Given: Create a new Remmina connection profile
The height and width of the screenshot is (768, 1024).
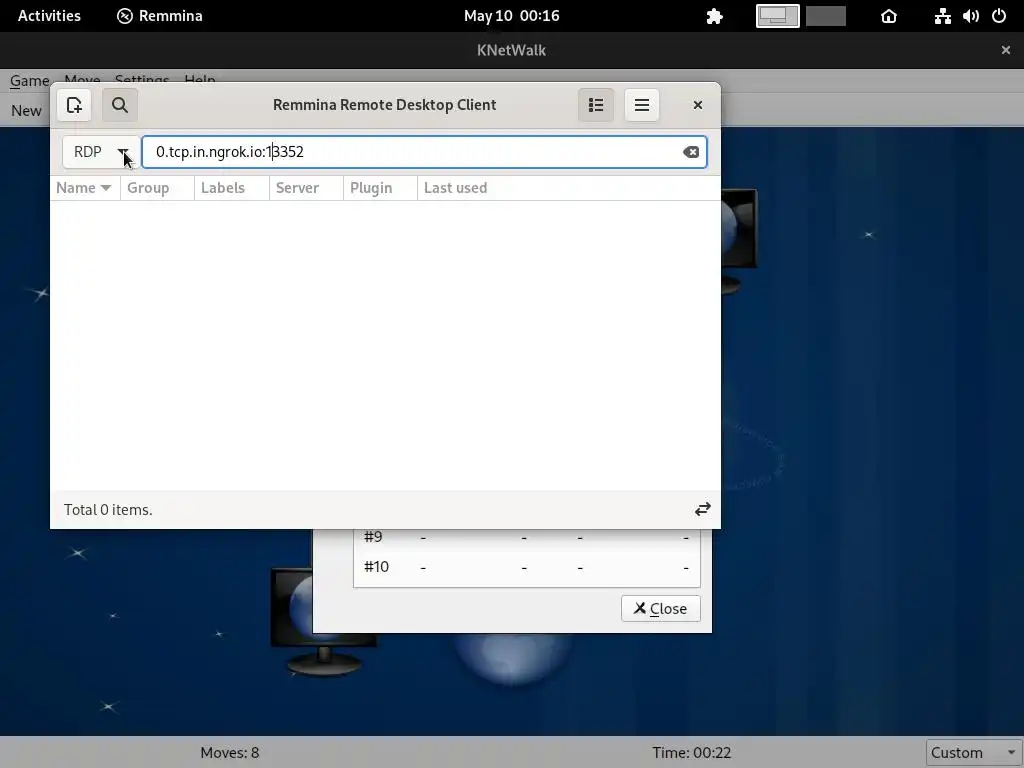Looking at the screenshot, I should (74, 105).
